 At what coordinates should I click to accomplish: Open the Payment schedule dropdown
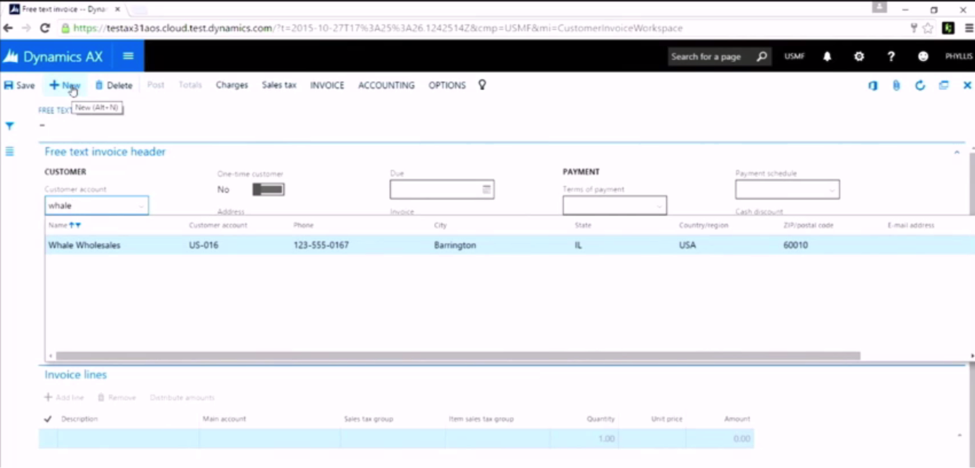(832, 190)
